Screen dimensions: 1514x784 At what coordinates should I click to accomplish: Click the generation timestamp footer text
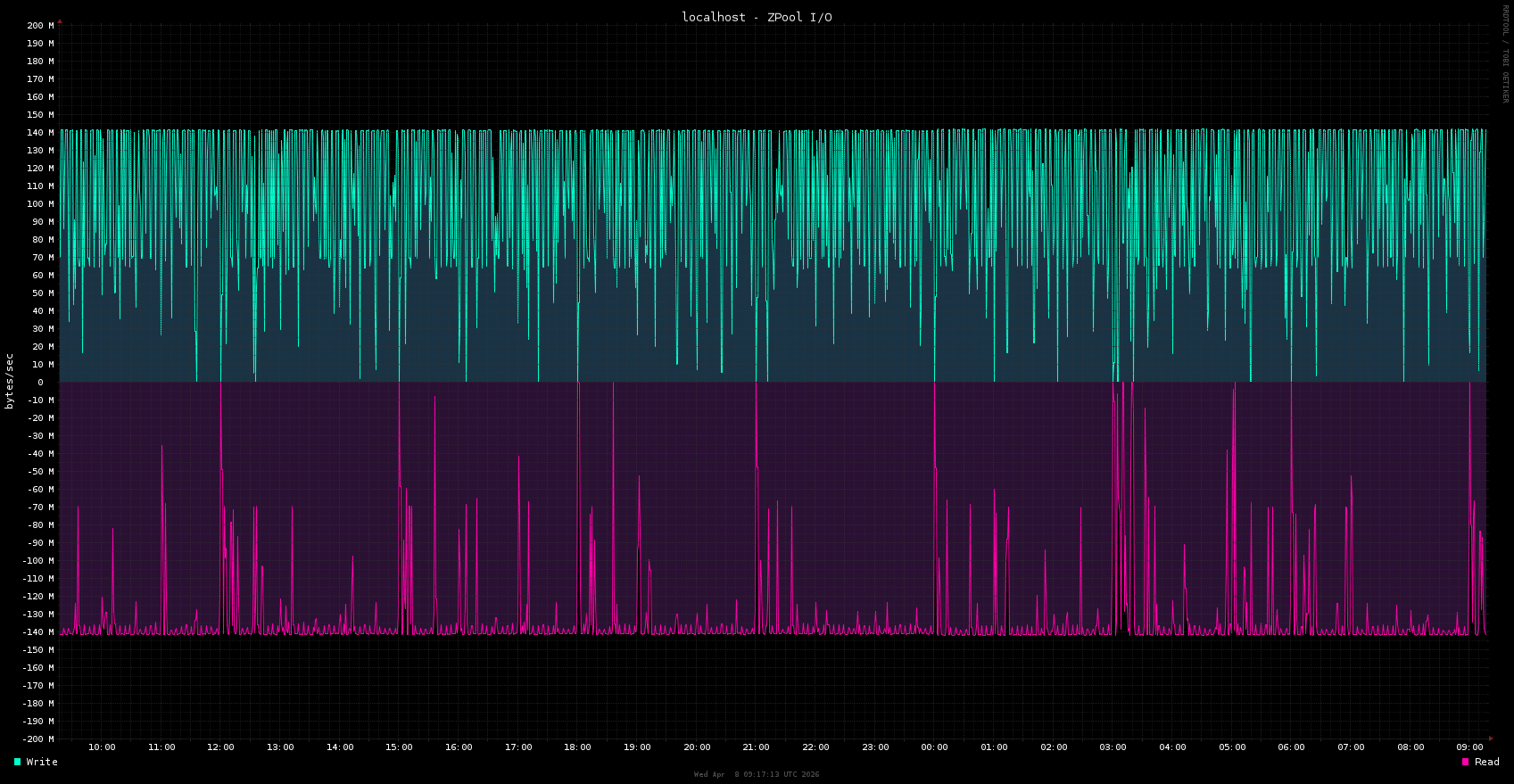pos(757,774)
